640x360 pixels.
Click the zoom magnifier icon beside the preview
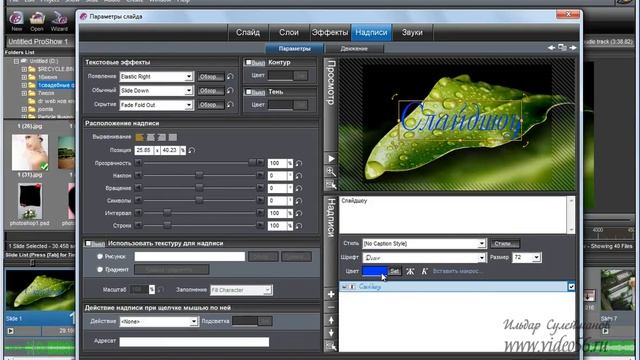click(331, 171)
